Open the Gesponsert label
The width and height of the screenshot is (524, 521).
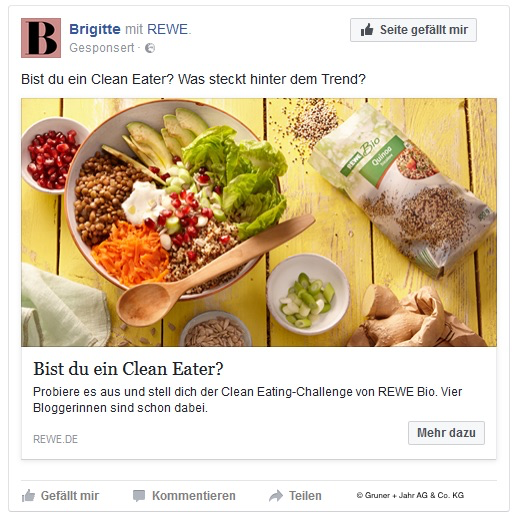[102, 48]
